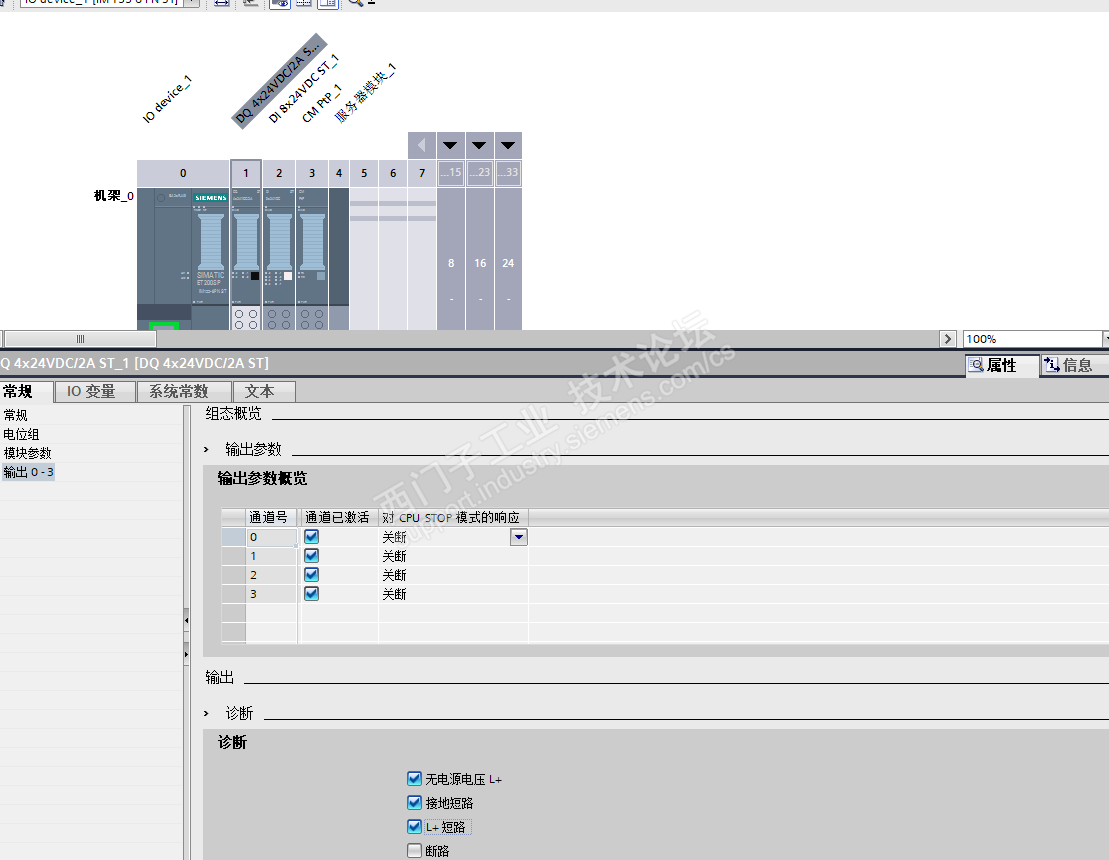The image size is (1109, 860).
Task: Toggle 无电源电压 L+ diagnostic checkbox
Action: point(414,779)
